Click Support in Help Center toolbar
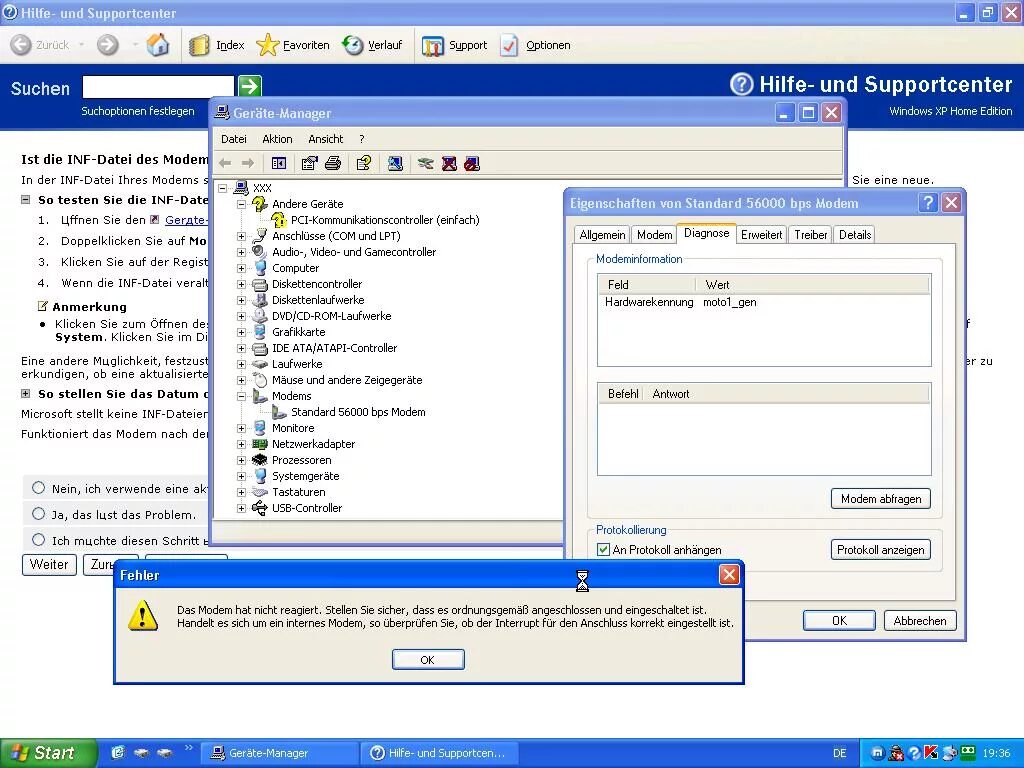This screenshot has height=768, width=1024. [x=455, y=45]
